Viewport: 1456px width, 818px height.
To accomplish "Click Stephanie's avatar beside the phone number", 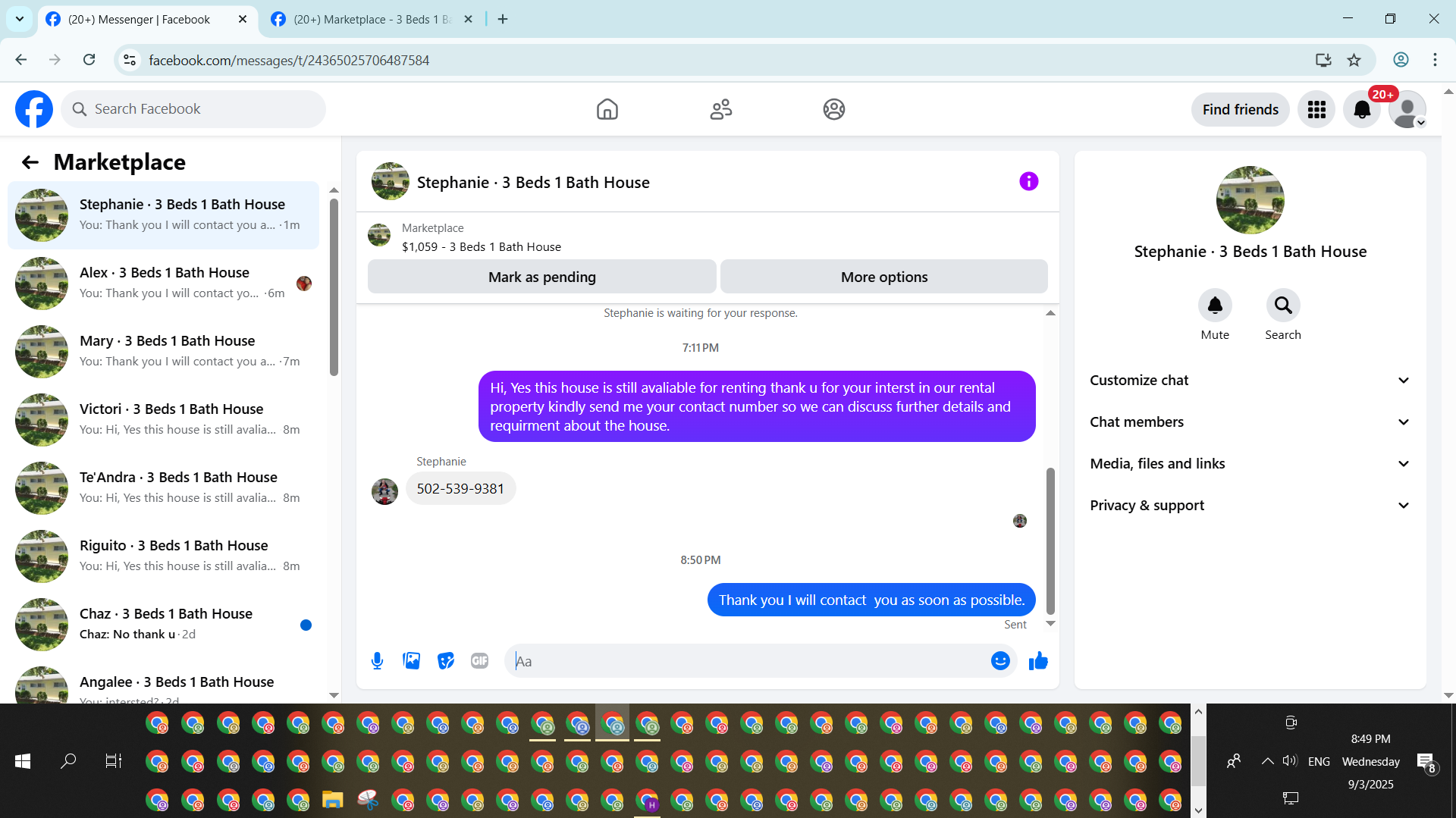I will pos(384,491).
